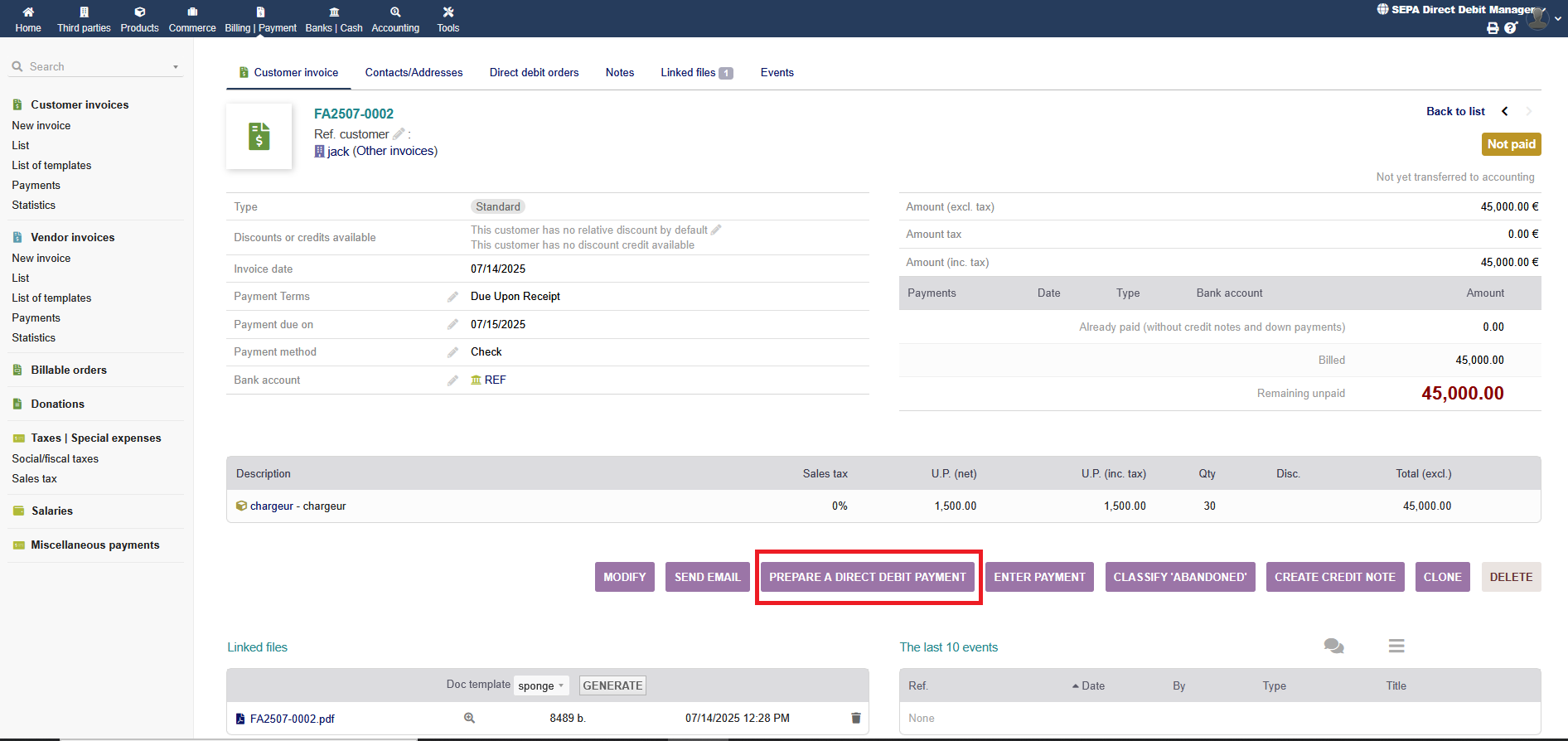Open the Tools menu icon

tap(448, 12)
